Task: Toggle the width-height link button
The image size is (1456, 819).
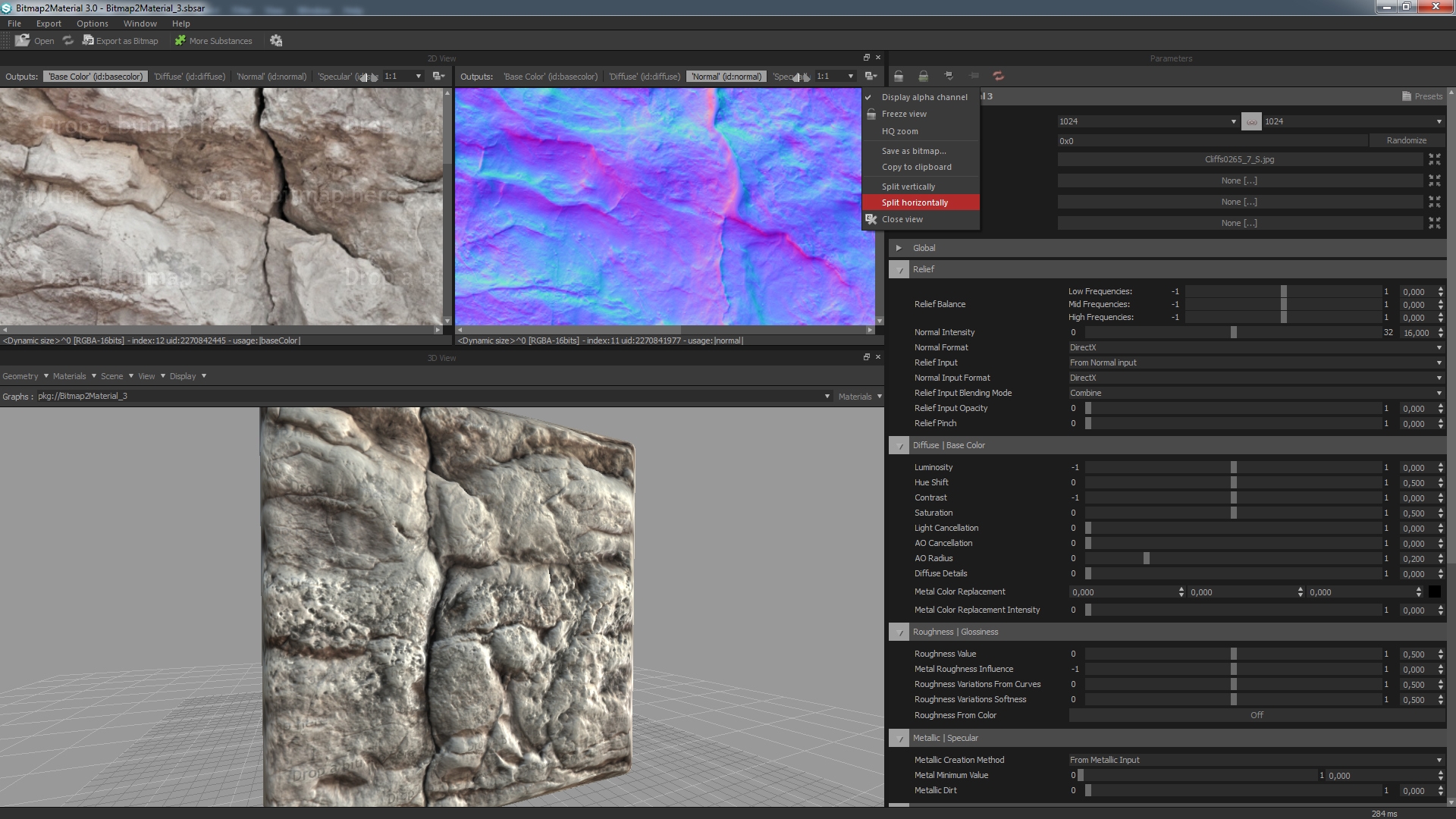Action: [1251, 121]
